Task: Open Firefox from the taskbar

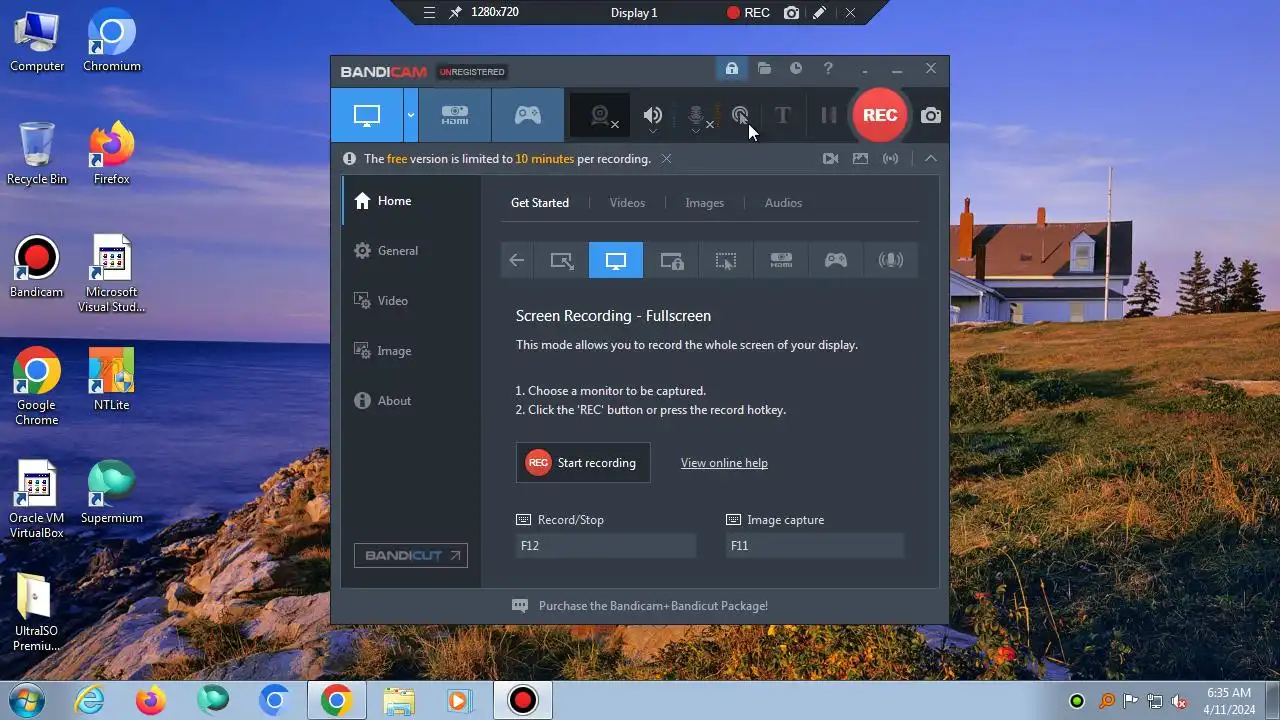Action: pos(151,701)
